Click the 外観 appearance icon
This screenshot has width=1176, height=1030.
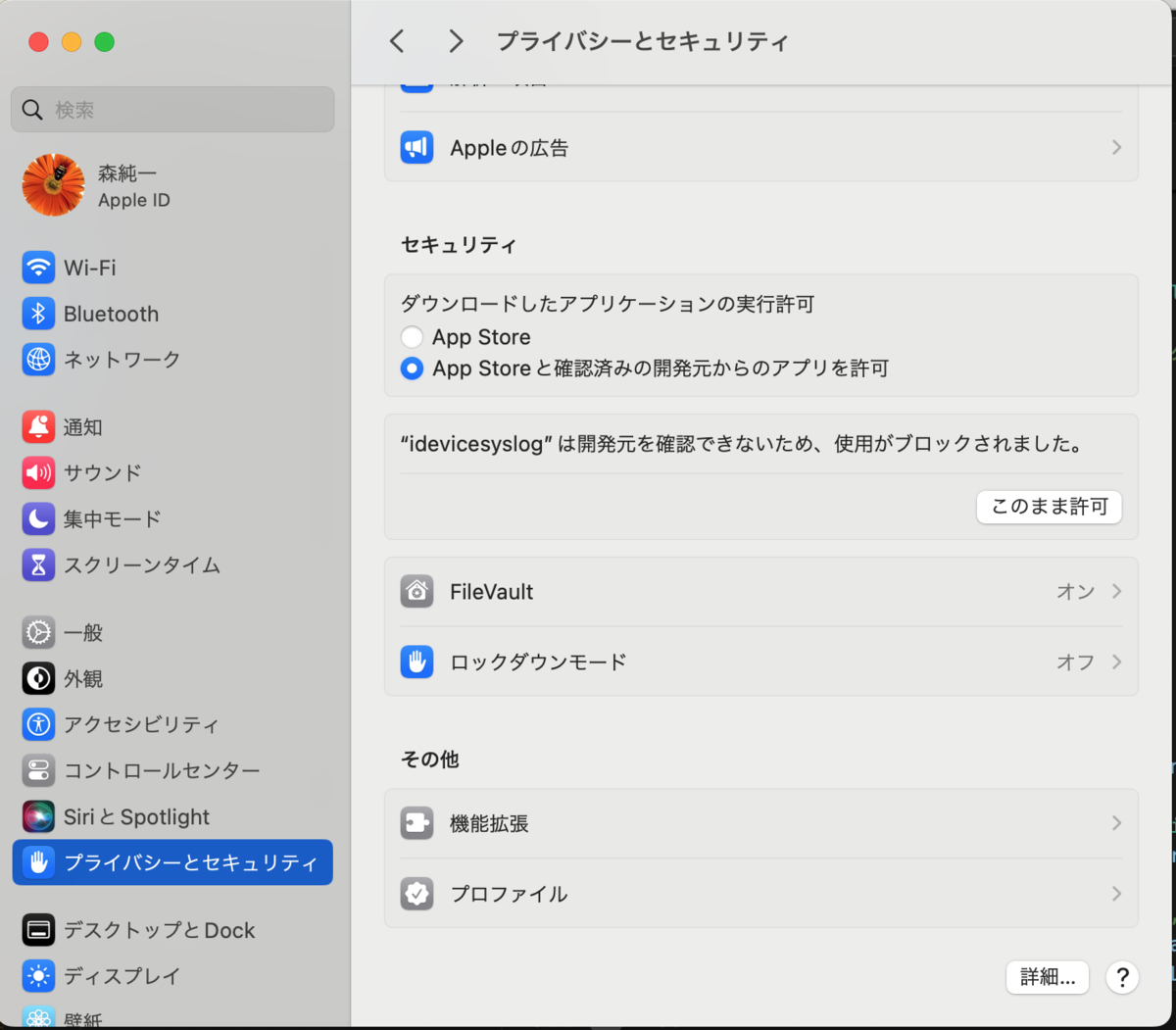click(x=38, y=679)
